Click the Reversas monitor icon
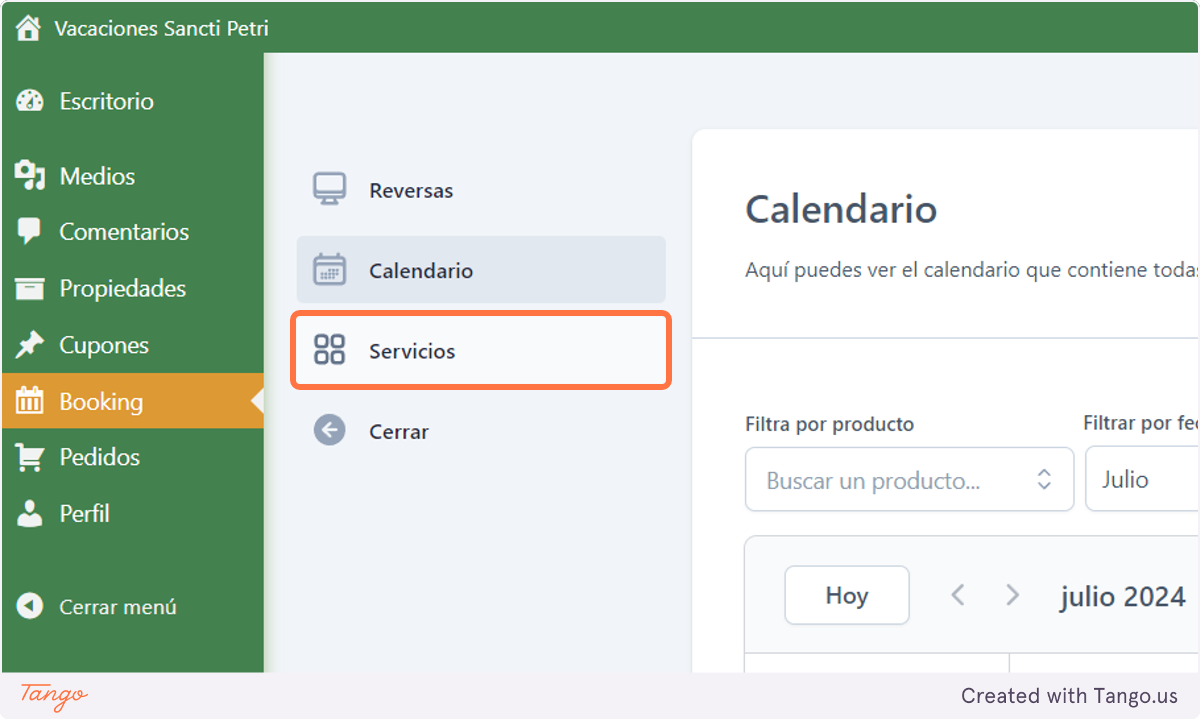The width and height of the screenshot is (1200, 719). (x=329, y=190)
